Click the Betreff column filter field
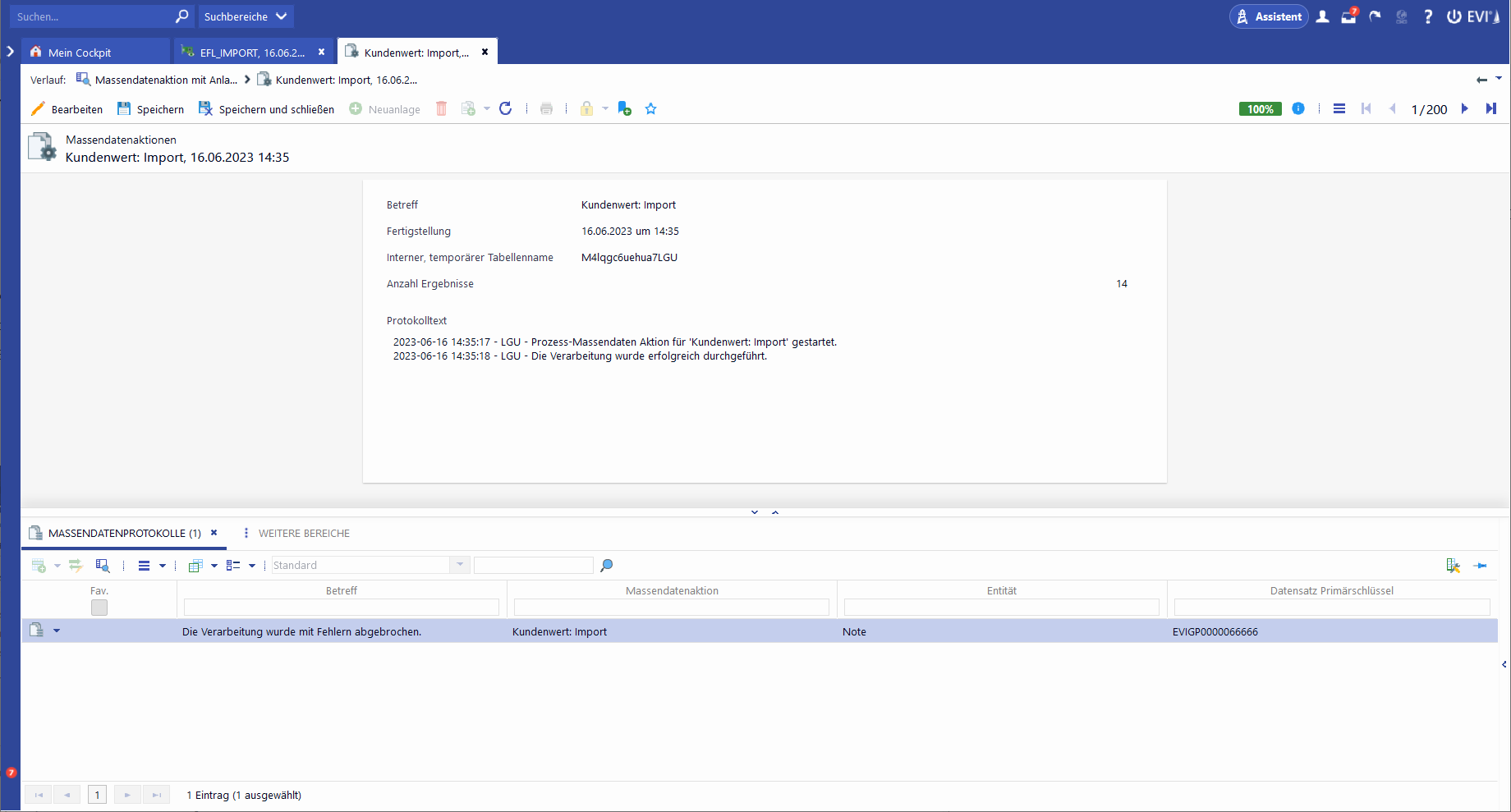Screen dimensions: 1511x812 pos(342,608)
